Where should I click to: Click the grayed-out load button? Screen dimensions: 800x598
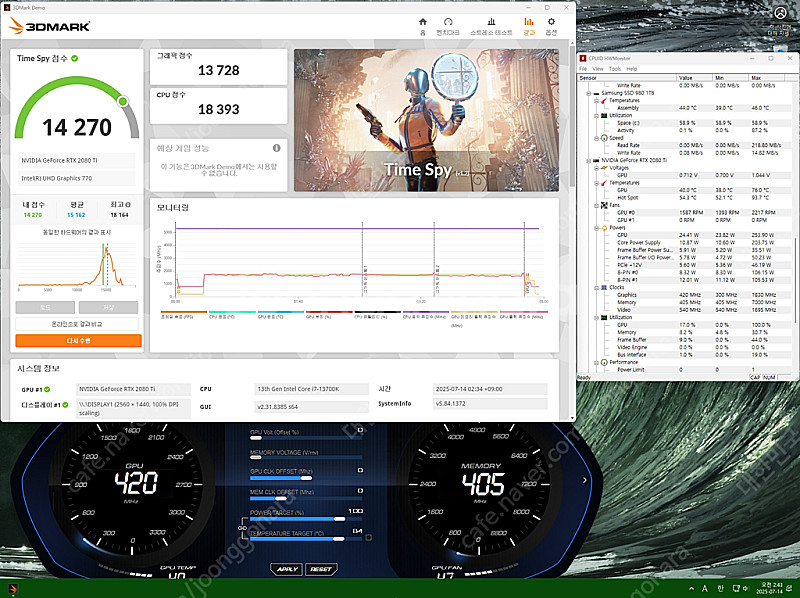pyautogui.click(x=45, y=307)
